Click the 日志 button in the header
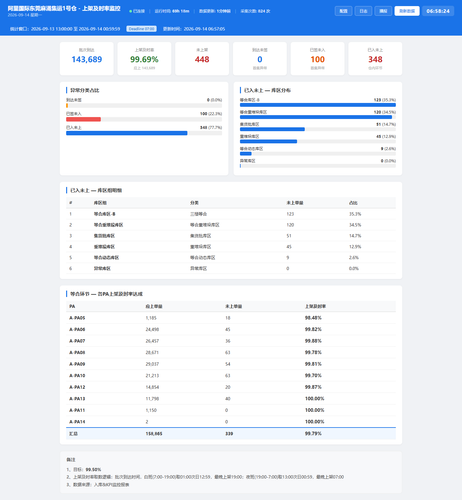 pos(363,11)
